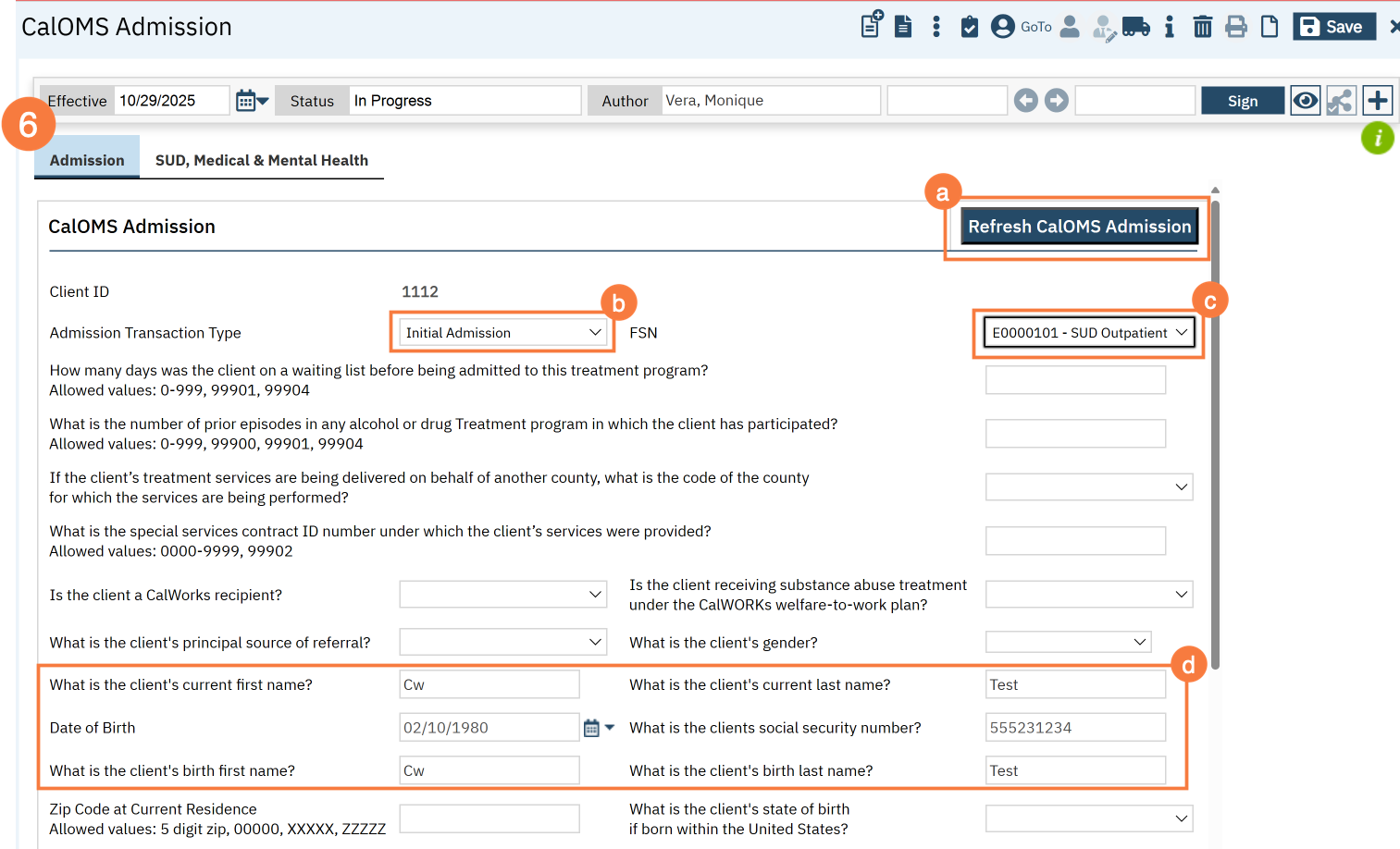The height and width of the screenshot is (849, 1400).
Task: Toggle the eye view icon beside Sign
Action: coord(1305,101)
